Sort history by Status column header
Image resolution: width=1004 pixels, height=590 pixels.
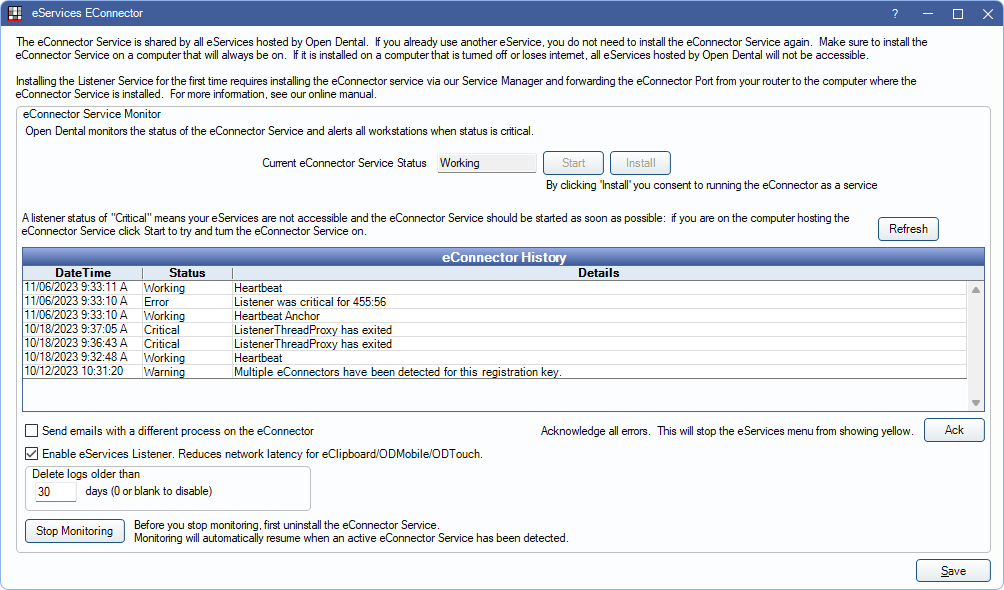point(187,273)
